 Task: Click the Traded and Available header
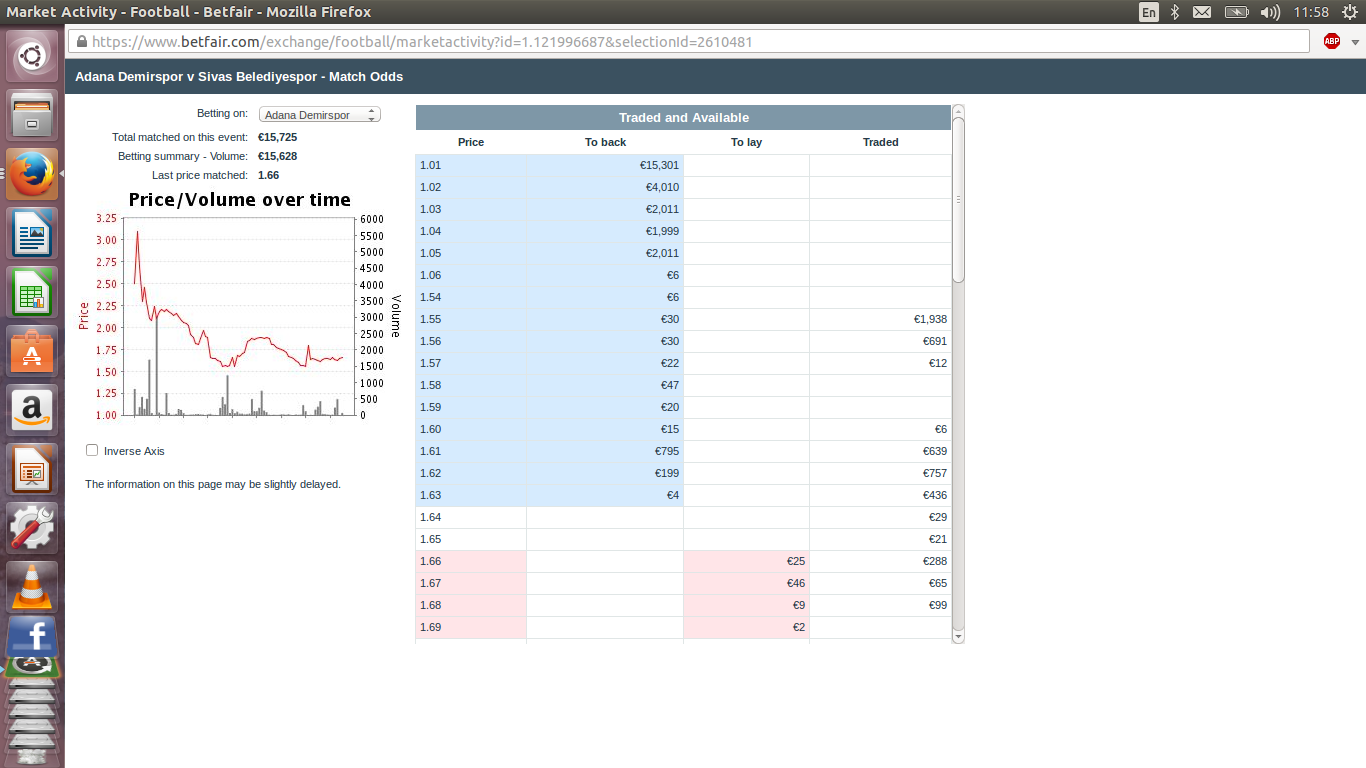click(683, 117)
